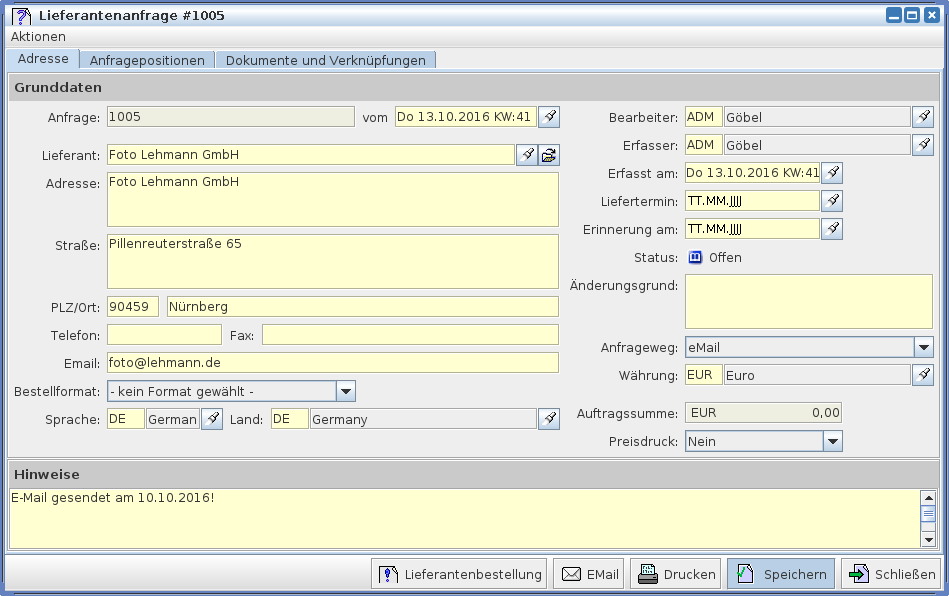Image resolution: width=949 pixels, height=596 pixels.
Task: Open the Anfrageweg eMail dropdown
Action: pos(923,347)
